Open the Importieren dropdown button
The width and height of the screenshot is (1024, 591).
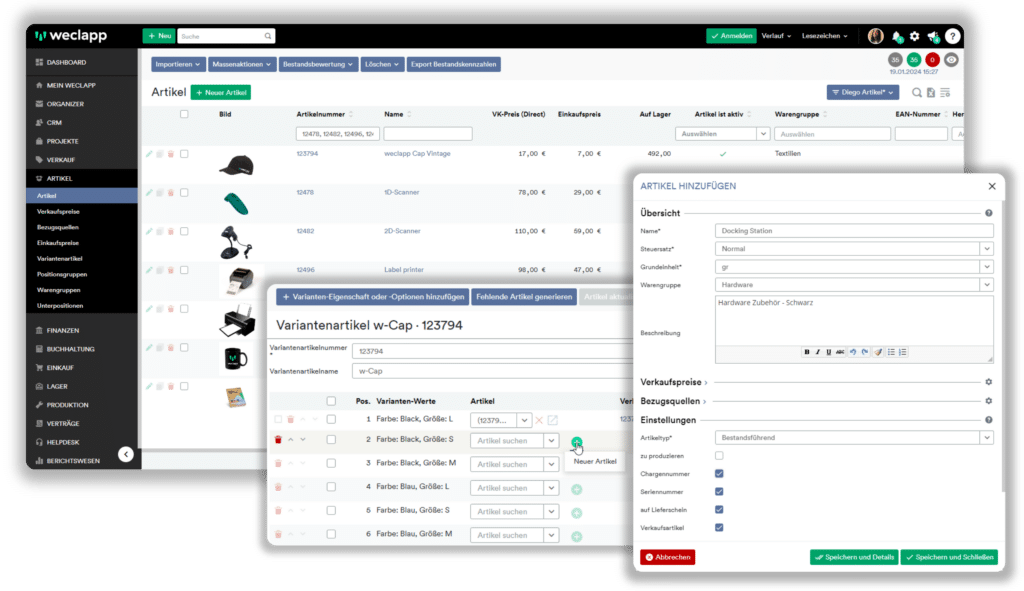tap(178, 64)
